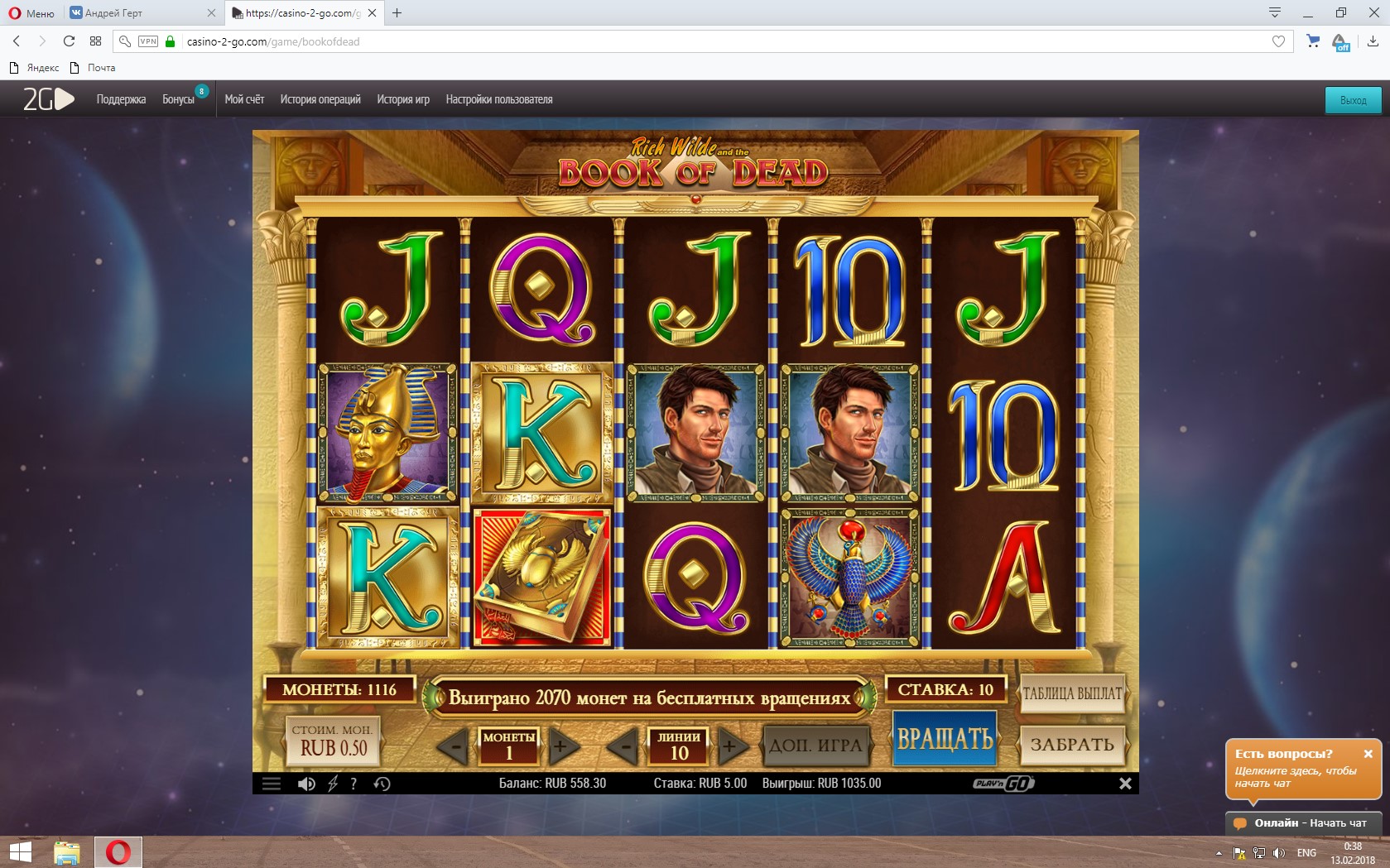Toggle the fast play lightning icon
The image size is (1390, 868).
pos(333,784)
